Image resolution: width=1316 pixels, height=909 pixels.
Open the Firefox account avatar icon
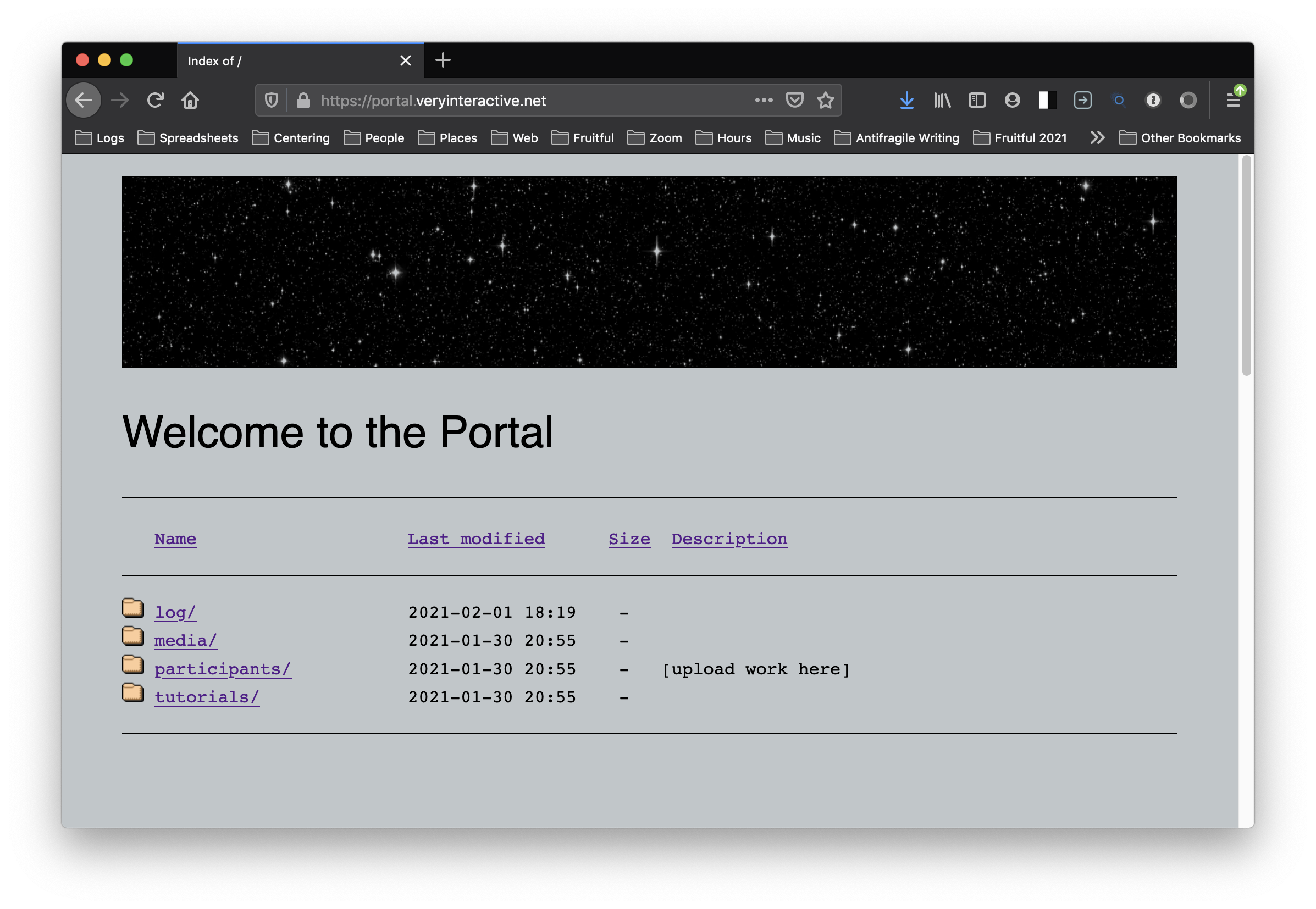click(x=1013, y=101)
